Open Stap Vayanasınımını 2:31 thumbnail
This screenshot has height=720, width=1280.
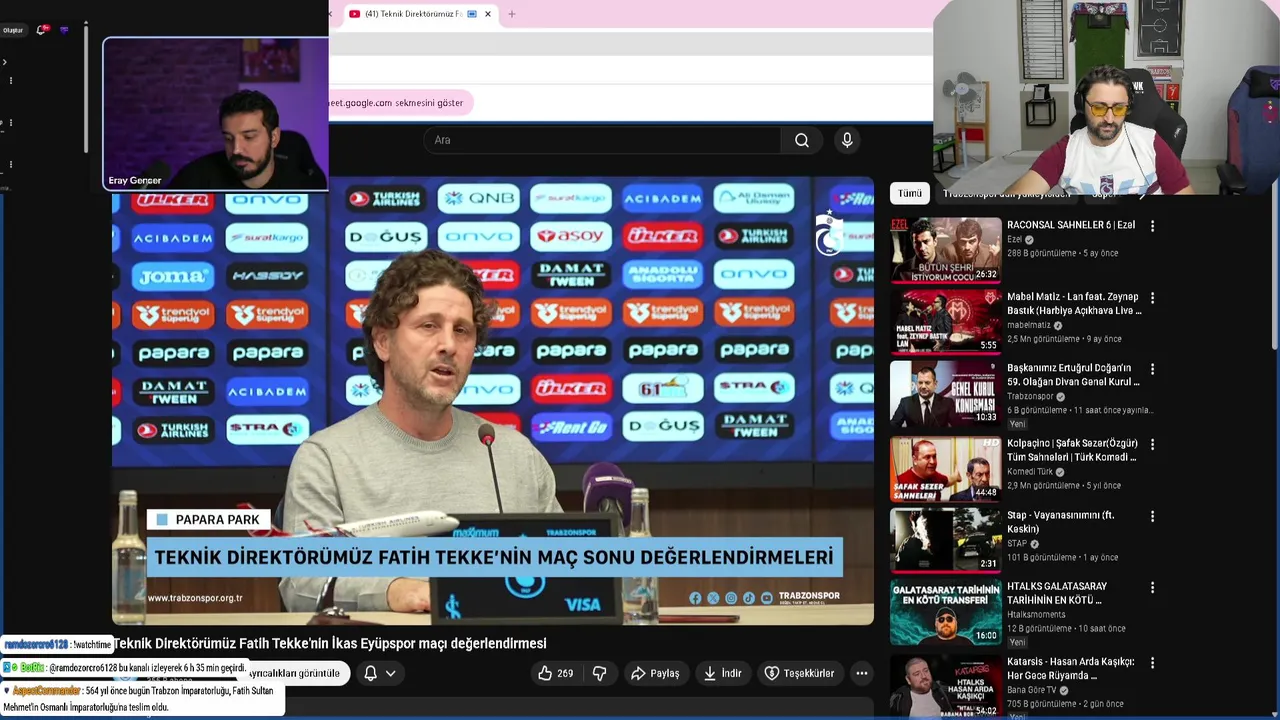pyautogui.click(x=945, y=540)
